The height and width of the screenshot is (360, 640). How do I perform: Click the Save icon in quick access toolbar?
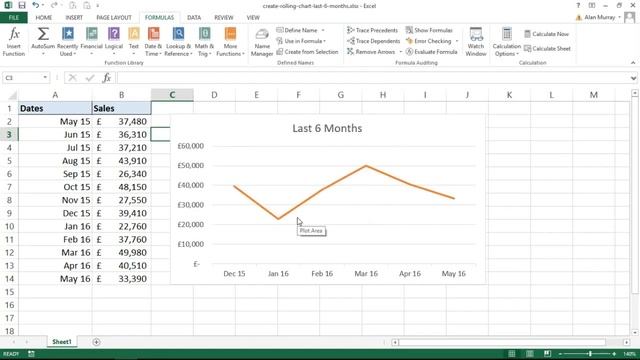[22, 5]
